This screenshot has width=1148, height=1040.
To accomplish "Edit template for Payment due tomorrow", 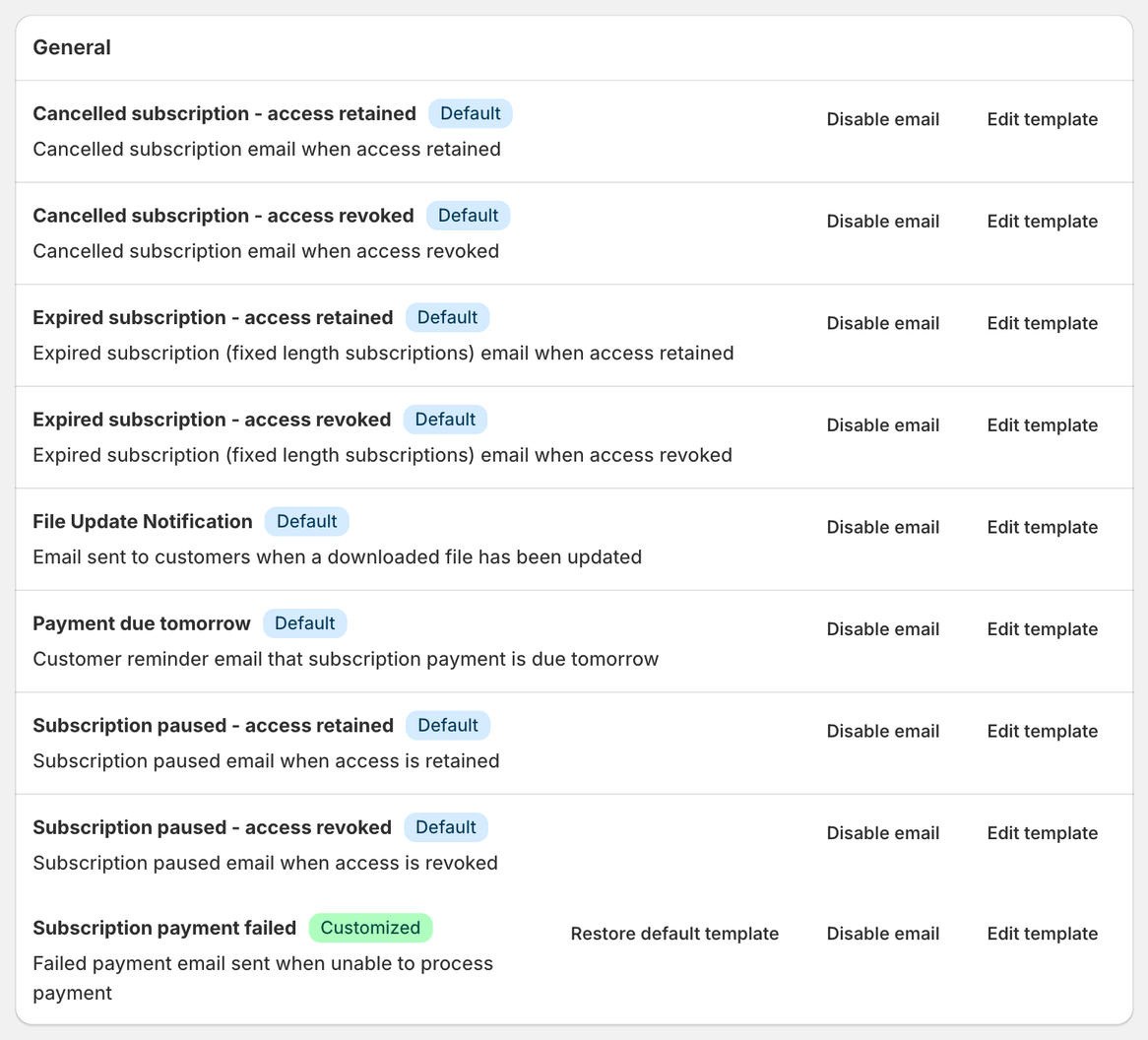I will pyautogui.click(x=1042, y=629).
